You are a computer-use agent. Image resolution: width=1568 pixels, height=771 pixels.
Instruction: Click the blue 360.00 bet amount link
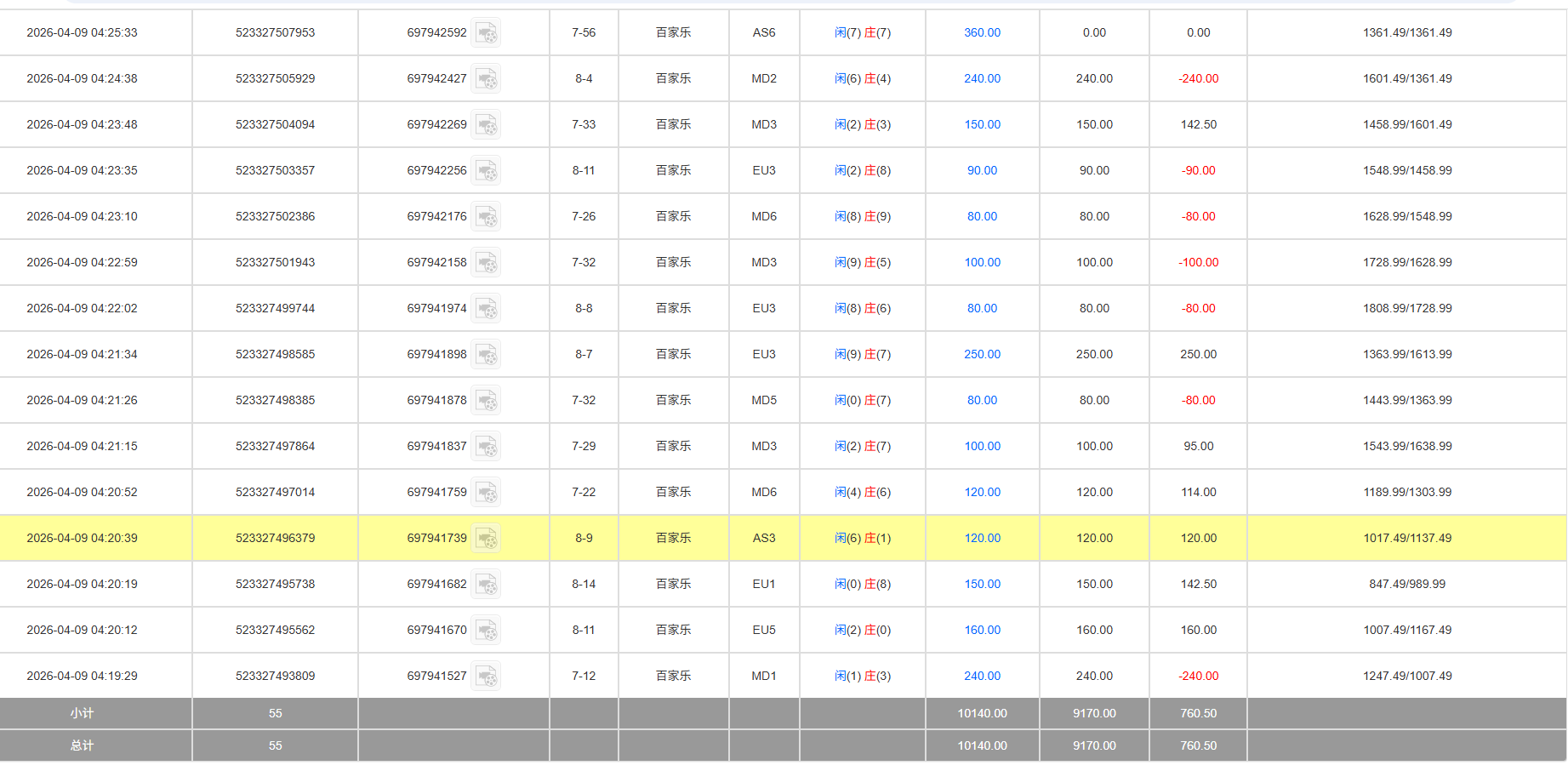point(982,33)
